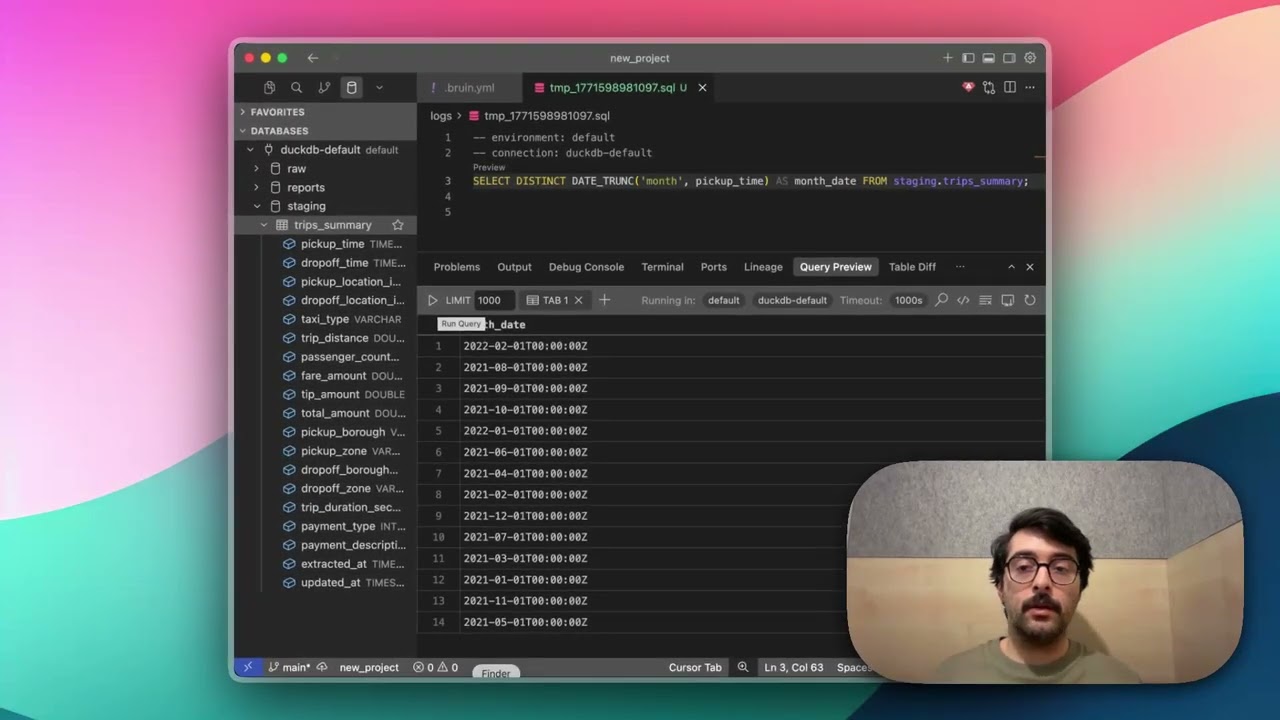This screenshot has width=1280, height=720.
Task: Switch to the .bruin.yml tab
Action: (x=470, y=88)
